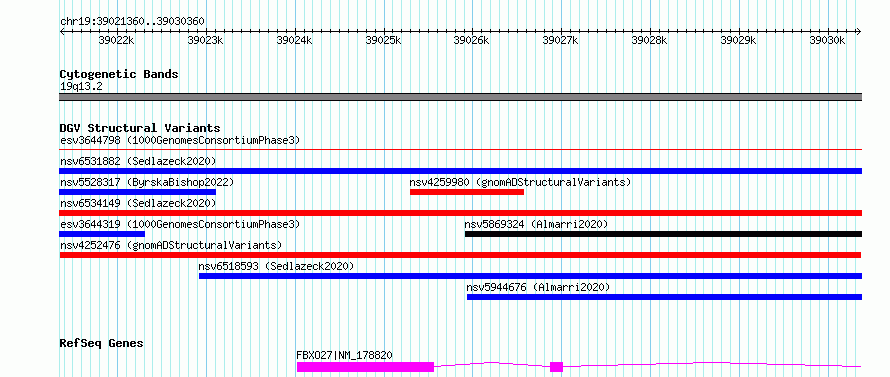Screen dimensions: 890x377
Task: Select the esv3644319 short blue bar
Action: coord(102,234)
